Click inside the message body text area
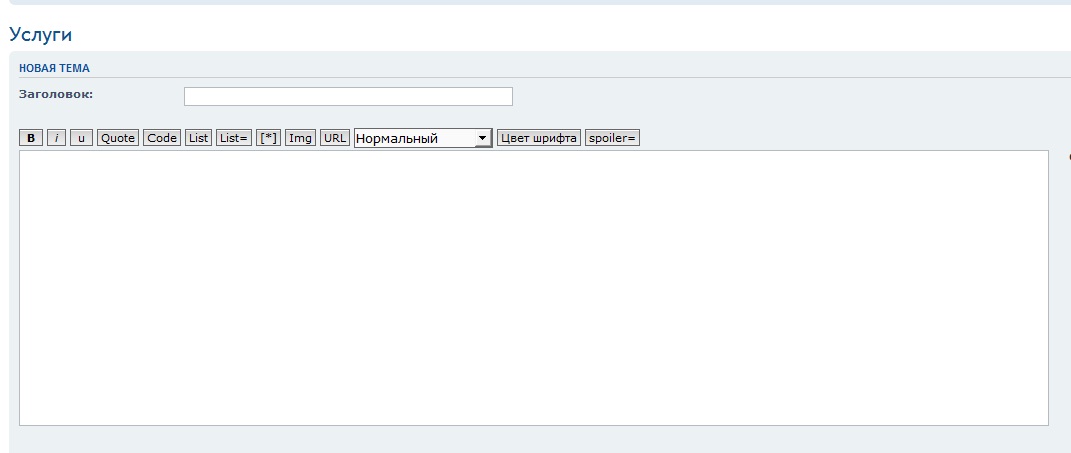Screen dimensions: 1071x453 (x=533, y=288)
